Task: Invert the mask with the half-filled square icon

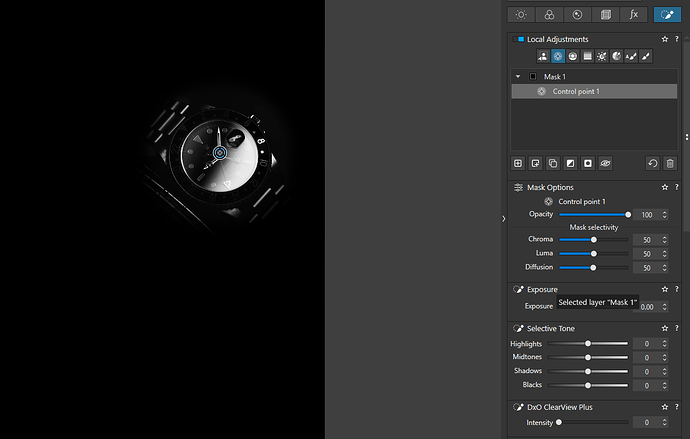Action: point(570,163)
